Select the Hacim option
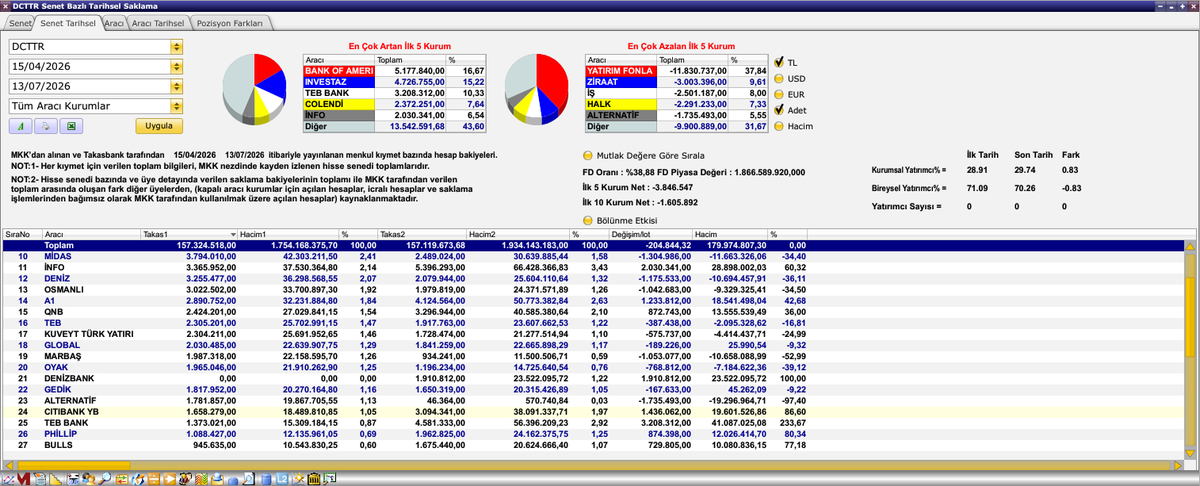This screenshot has width=1200, height=486. 779,126
